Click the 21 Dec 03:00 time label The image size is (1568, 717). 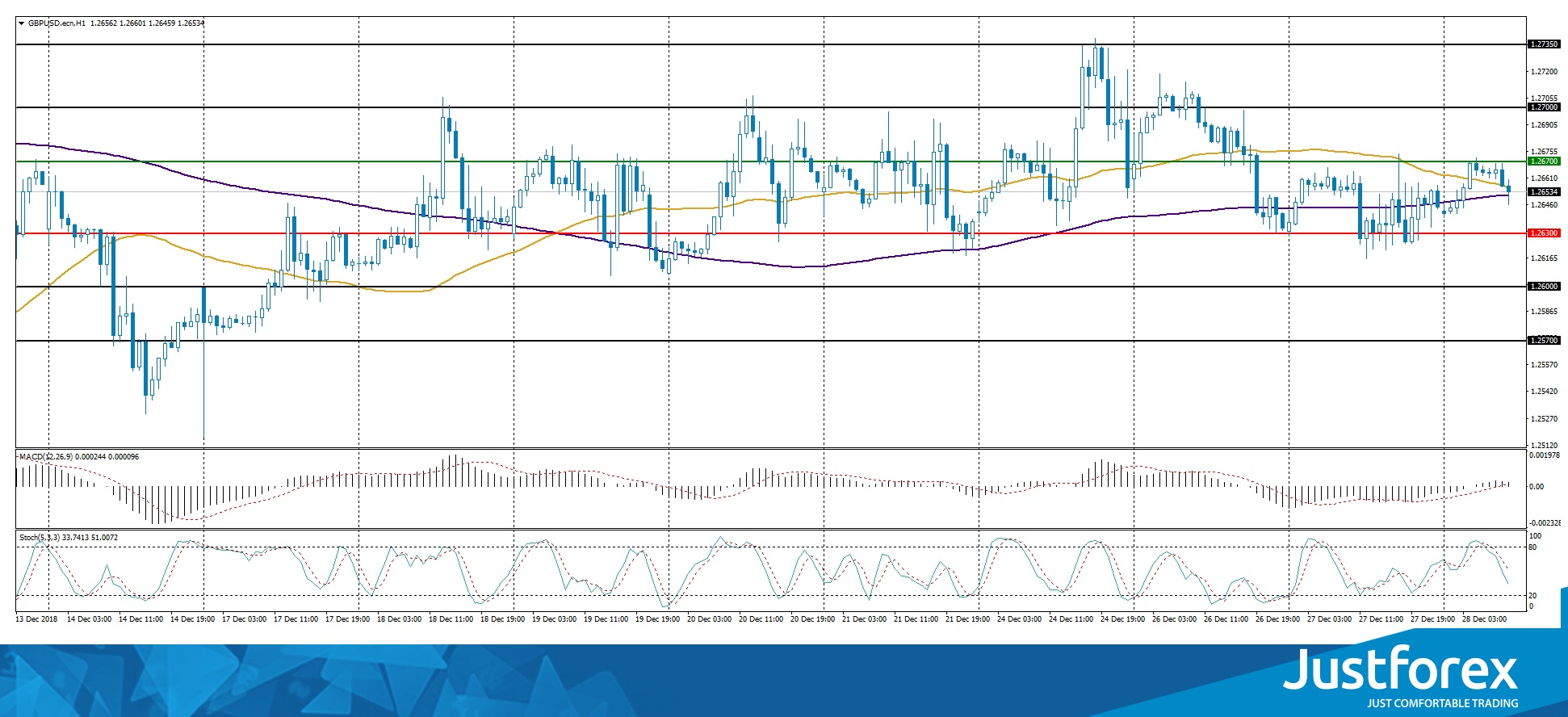864,619
